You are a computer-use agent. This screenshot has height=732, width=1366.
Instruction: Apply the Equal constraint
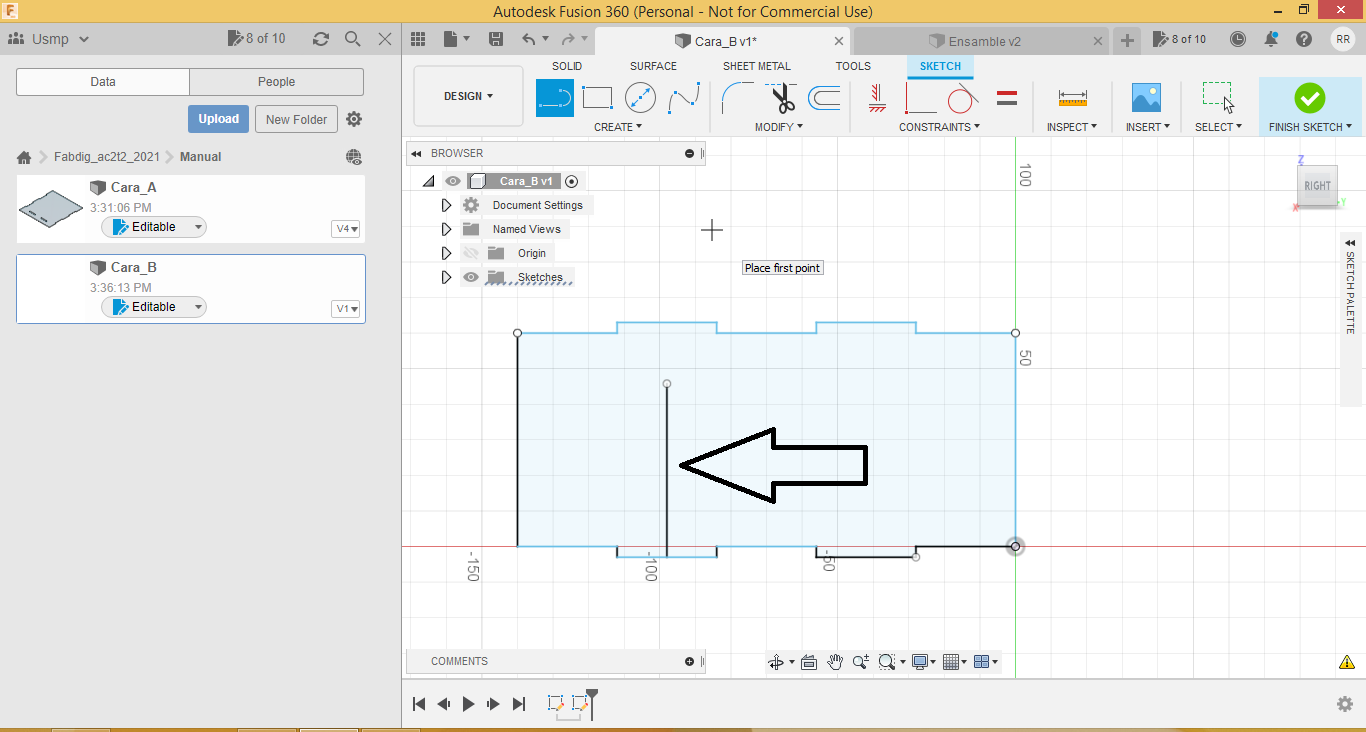point(1007,98)
